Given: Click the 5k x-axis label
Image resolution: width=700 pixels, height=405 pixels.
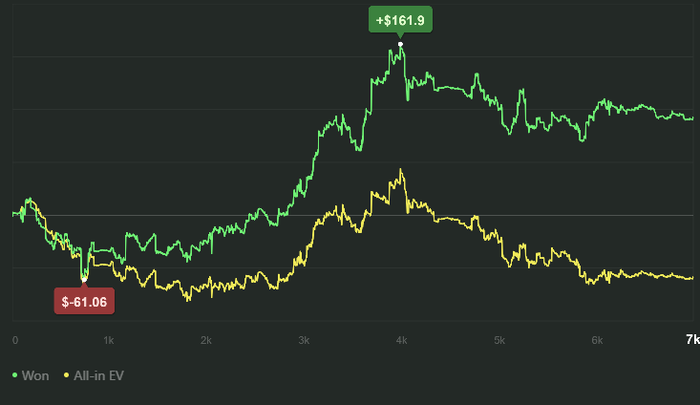Looking at the screenshot, I should point(500,340).
